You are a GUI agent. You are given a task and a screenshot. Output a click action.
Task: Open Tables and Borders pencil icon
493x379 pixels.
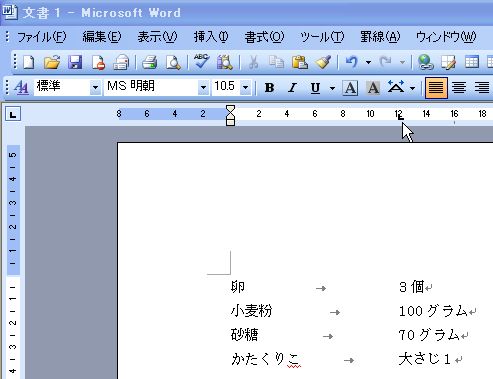pyautogui.click(x=448, y=62)
